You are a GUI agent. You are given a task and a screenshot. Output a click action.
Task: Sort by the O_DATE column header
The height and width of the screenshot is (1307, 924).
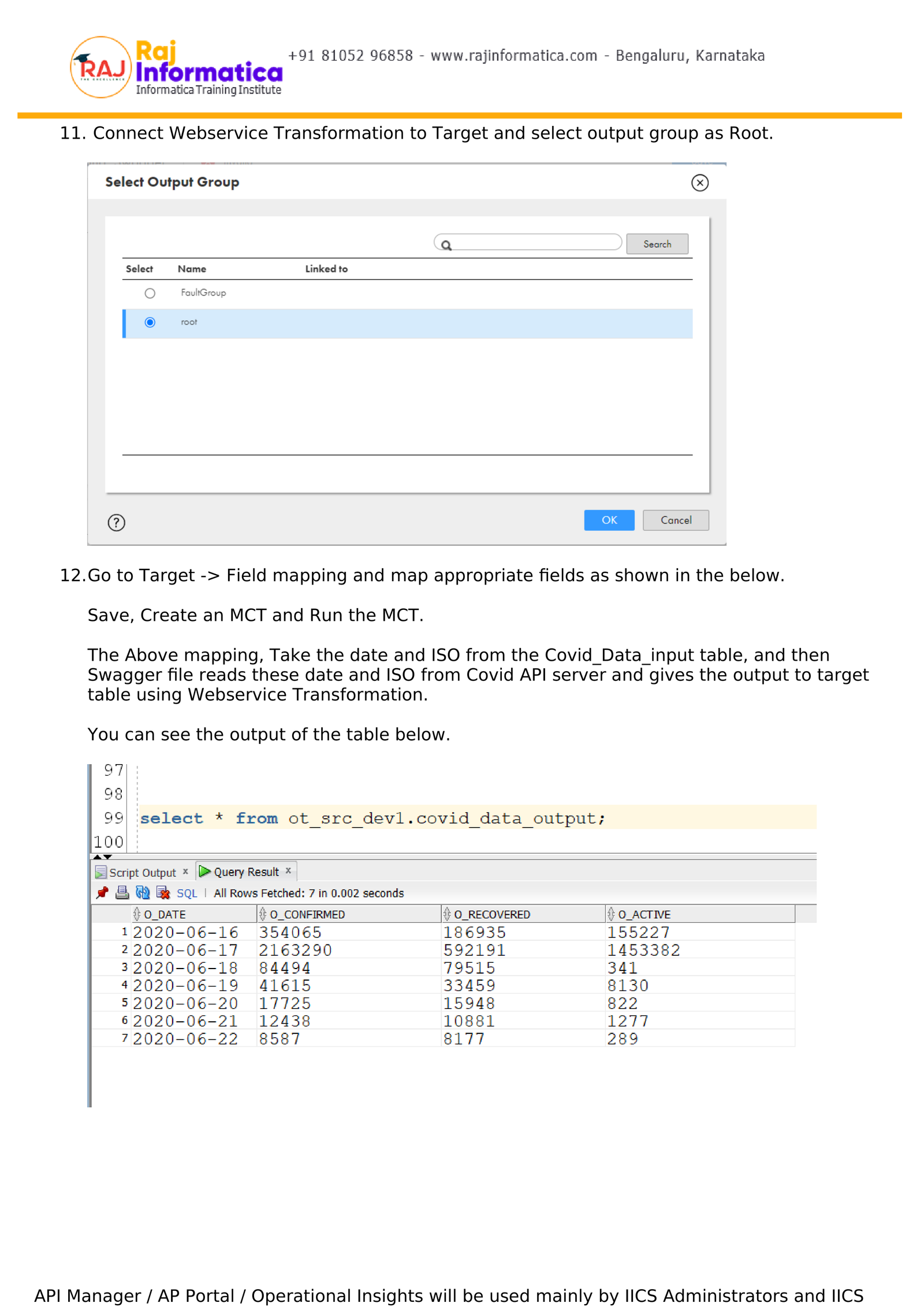coord(165,914)
